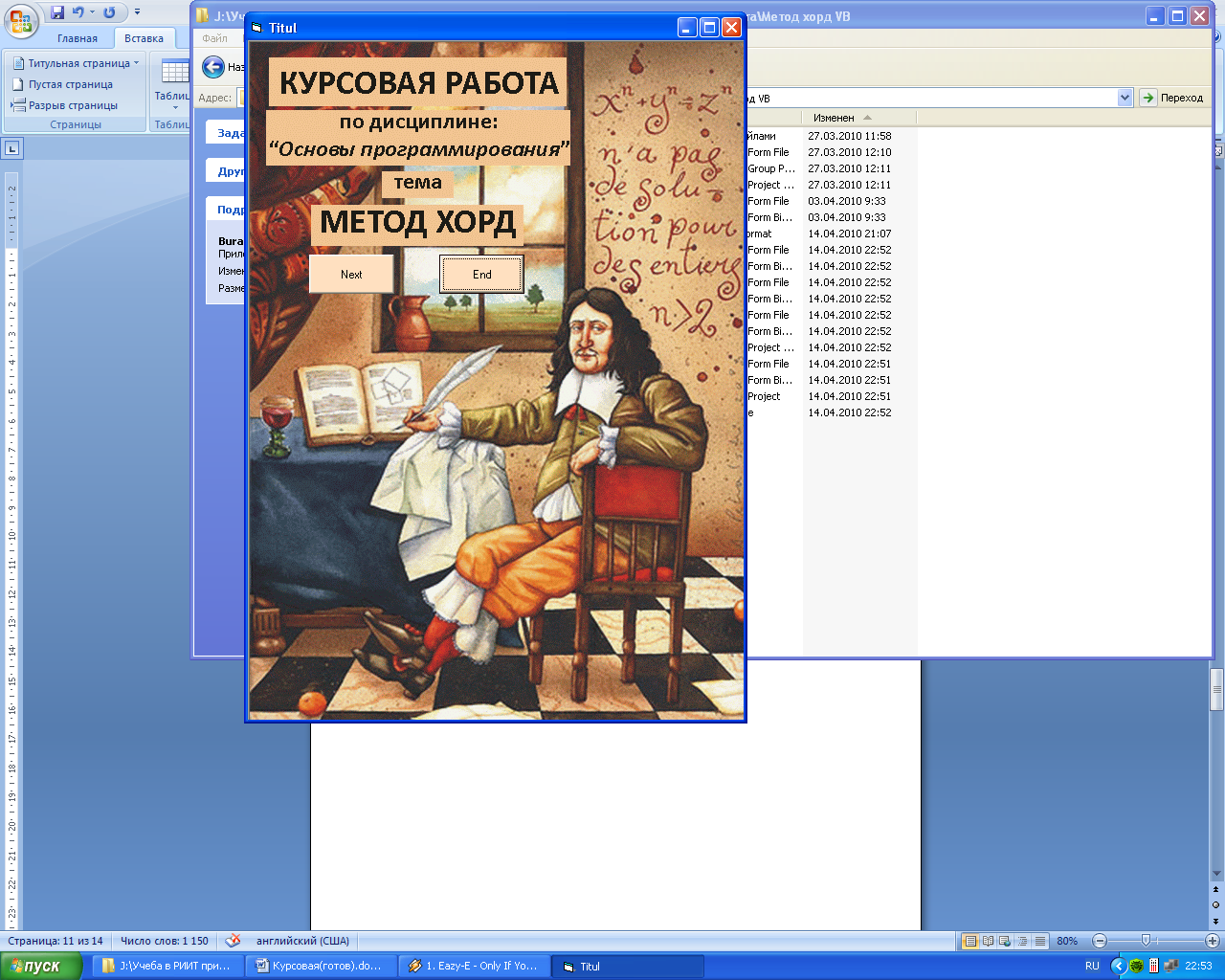The width and height of the screenshot is (1225, 980).
Task: Sort files by the Изменен column
Action: 859,118
